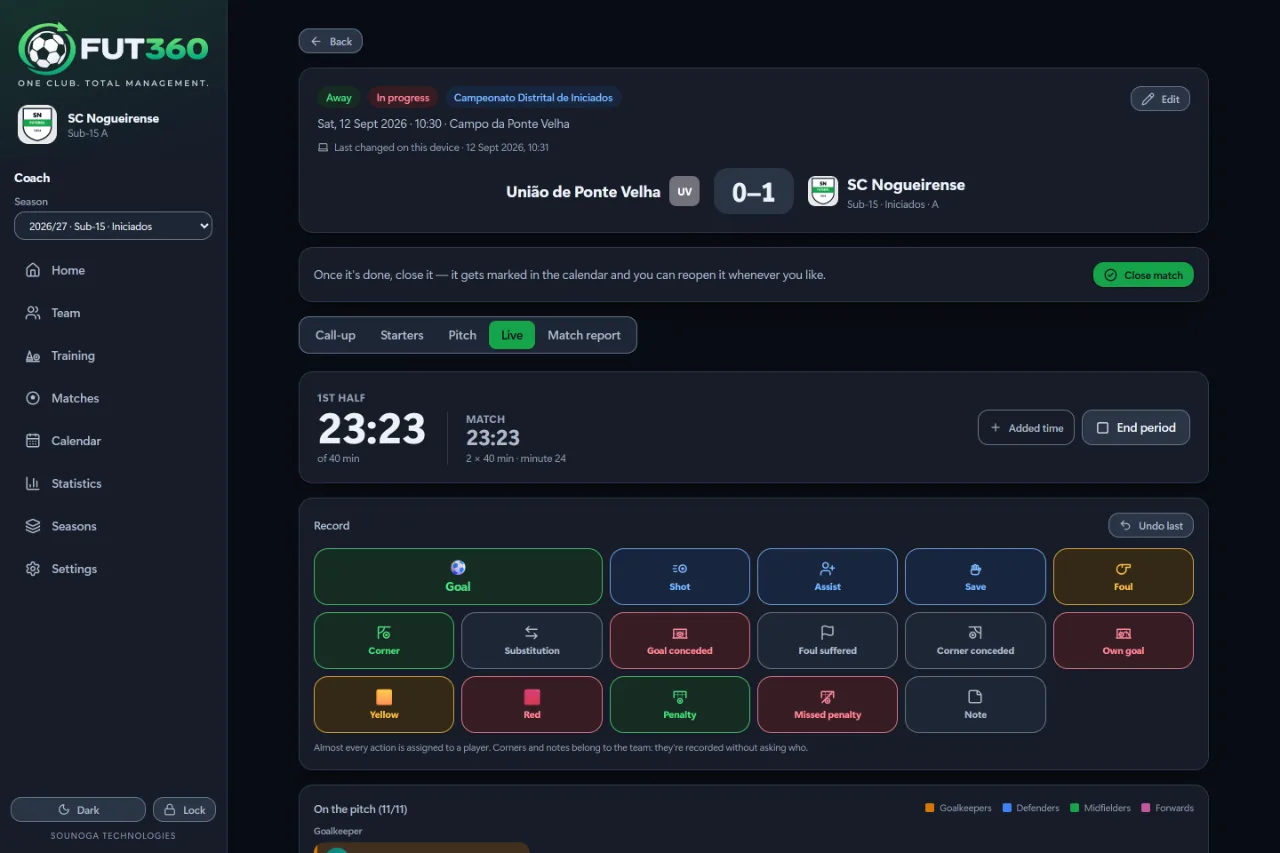
Task: Record a Foul suffered event
Action: click(827, 640)
